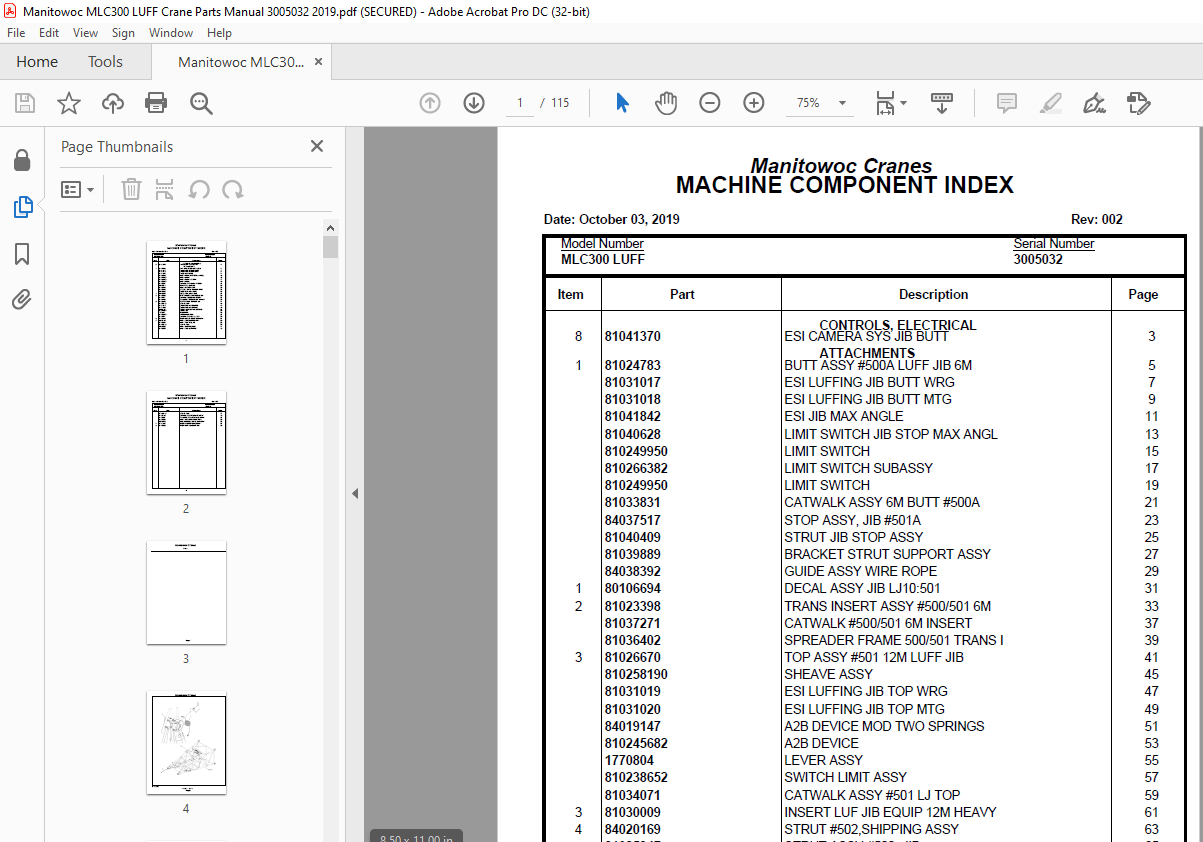The height and width of the screenshot is (842, 1203).
Task: Open the Sign document pen tool
Action: [1094, 103]
